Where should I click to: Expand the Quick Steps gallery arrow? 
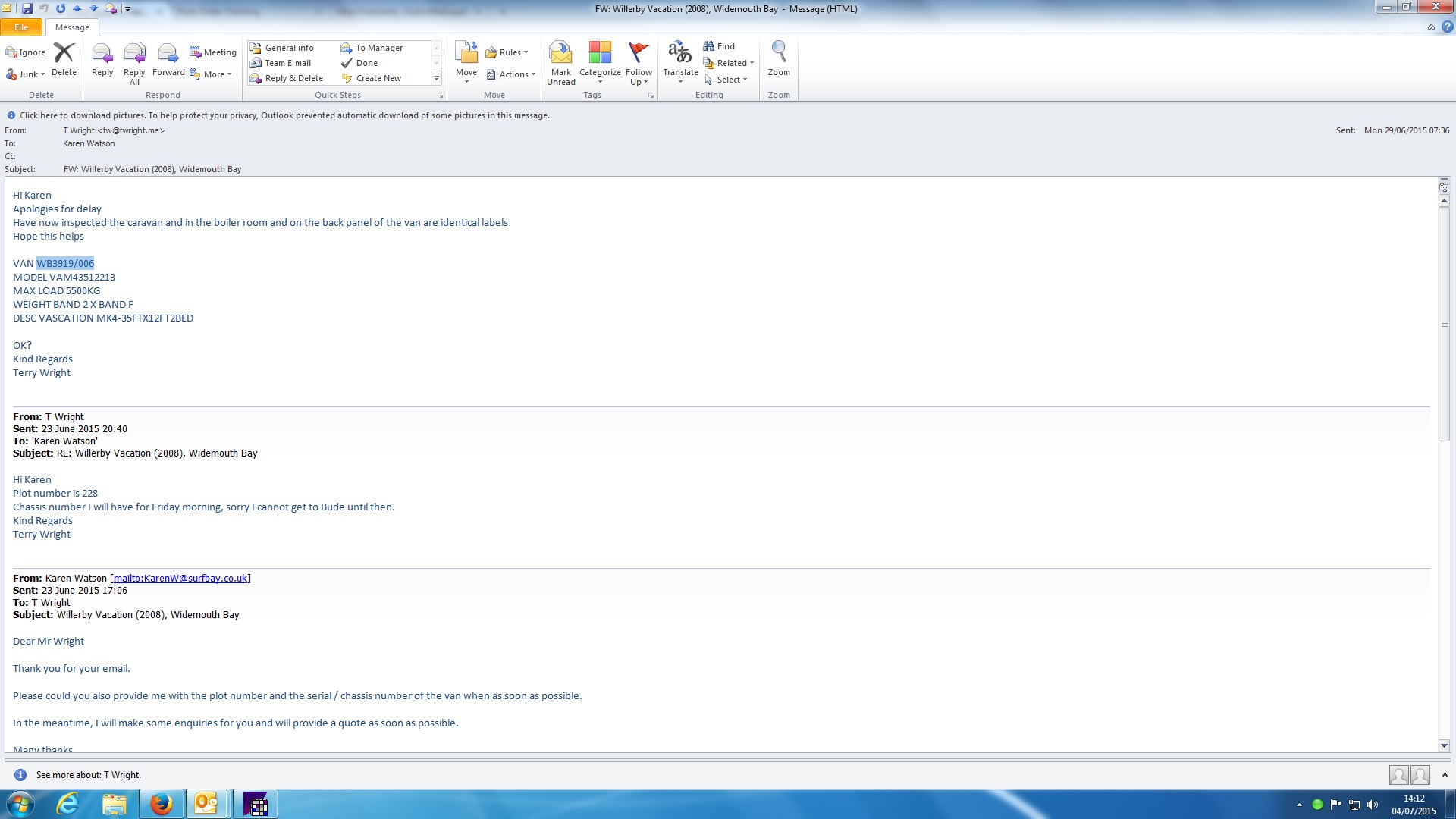pyautogui.click(x=436, y=79)
